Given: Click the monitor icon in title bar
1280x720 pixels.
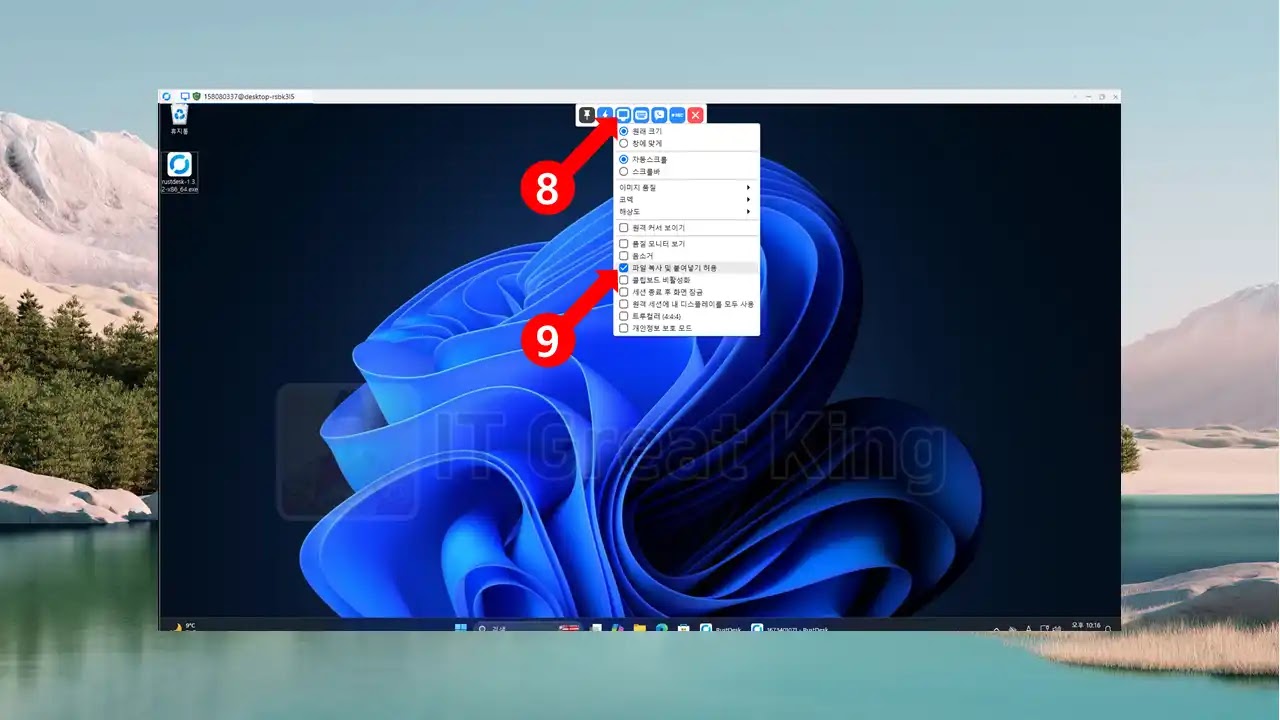Looking at the screenshot, I should pos(185,97).
